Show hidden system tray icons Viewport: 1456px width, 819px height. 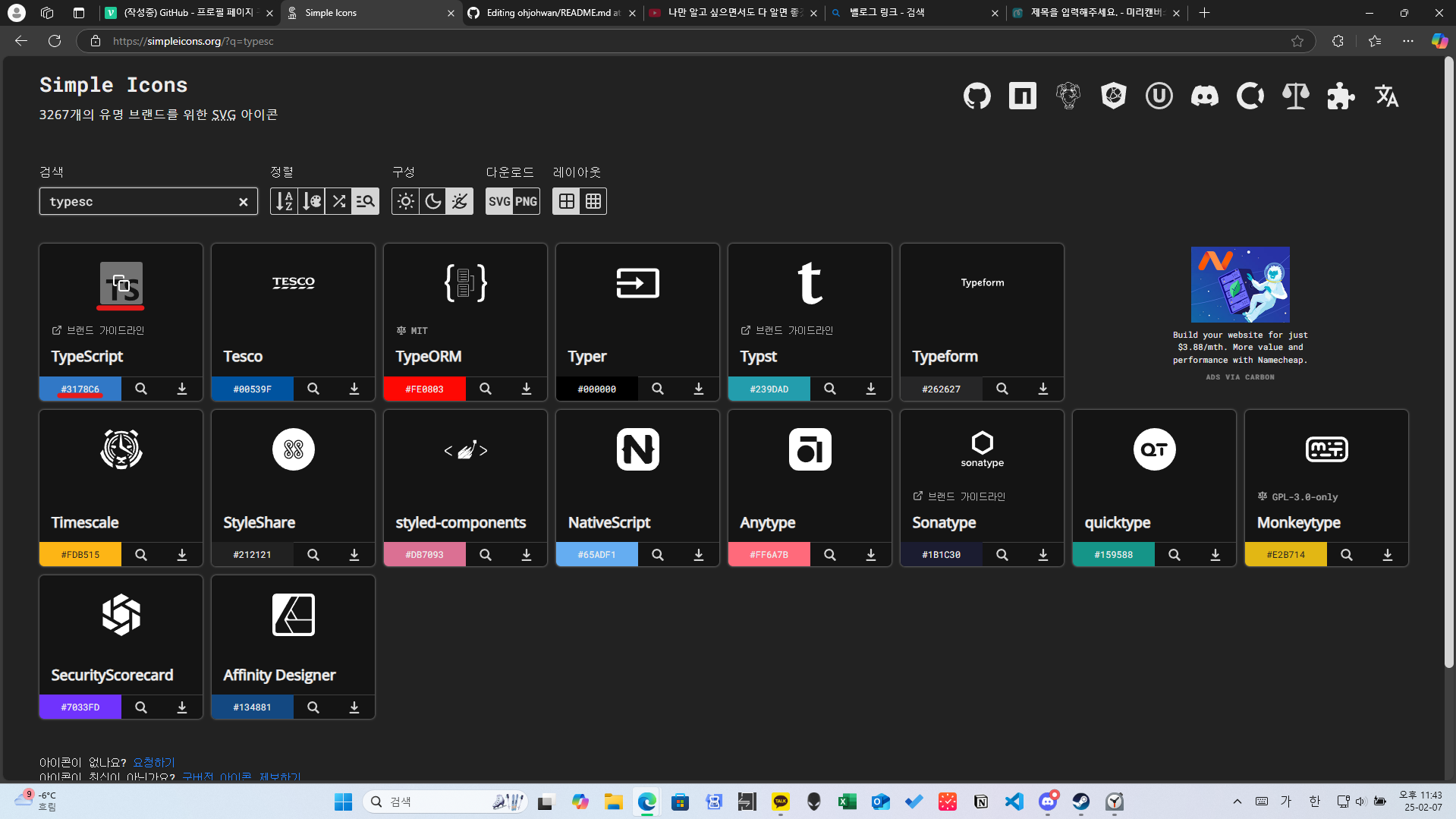coord(1237,802)
